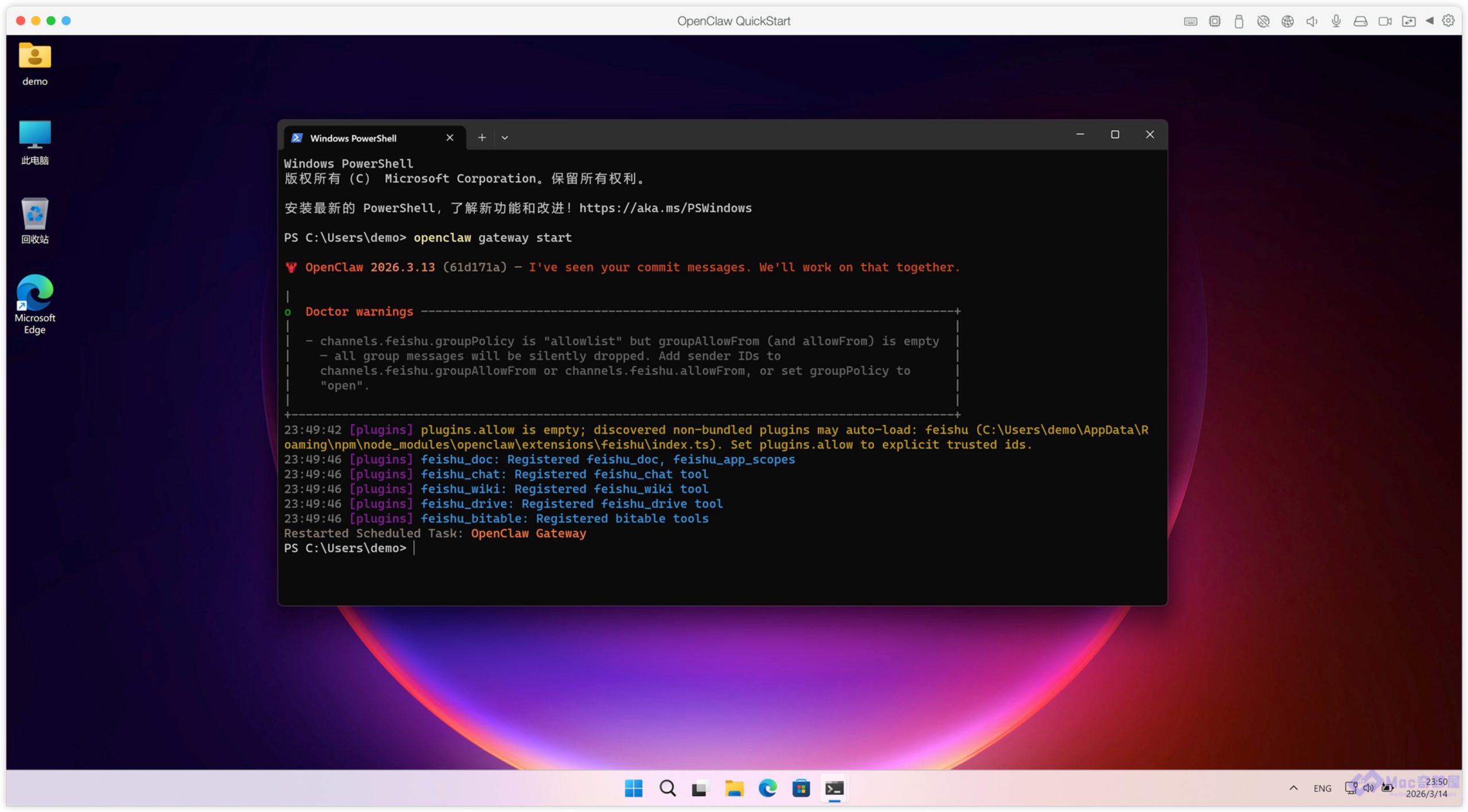Screen dimensions: 1468x812
Task: Add a new terminal tab with plus button
Action: click(x=482, y=138)
